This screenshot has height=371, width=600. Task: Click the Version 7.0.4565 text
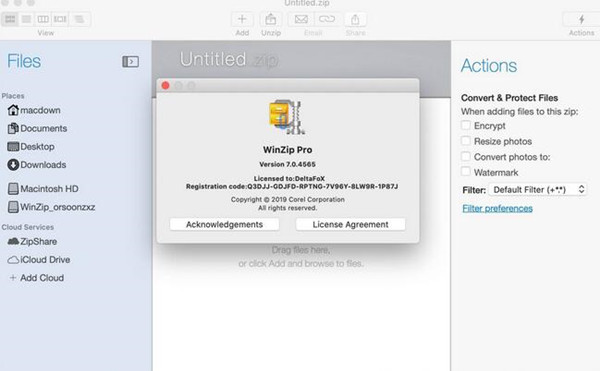287,164
